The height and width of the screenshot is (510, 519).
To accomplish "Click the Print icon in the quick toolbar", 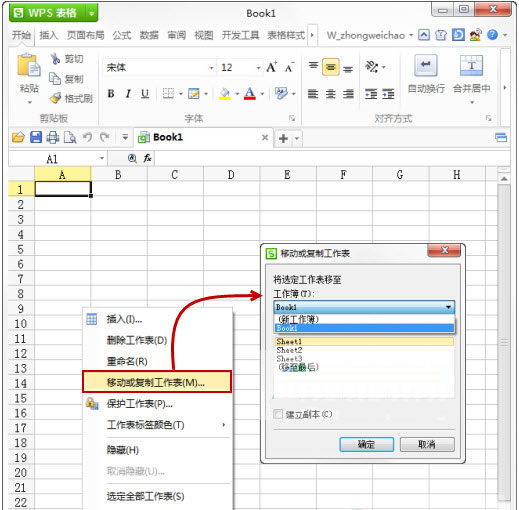I will (53, 137).
